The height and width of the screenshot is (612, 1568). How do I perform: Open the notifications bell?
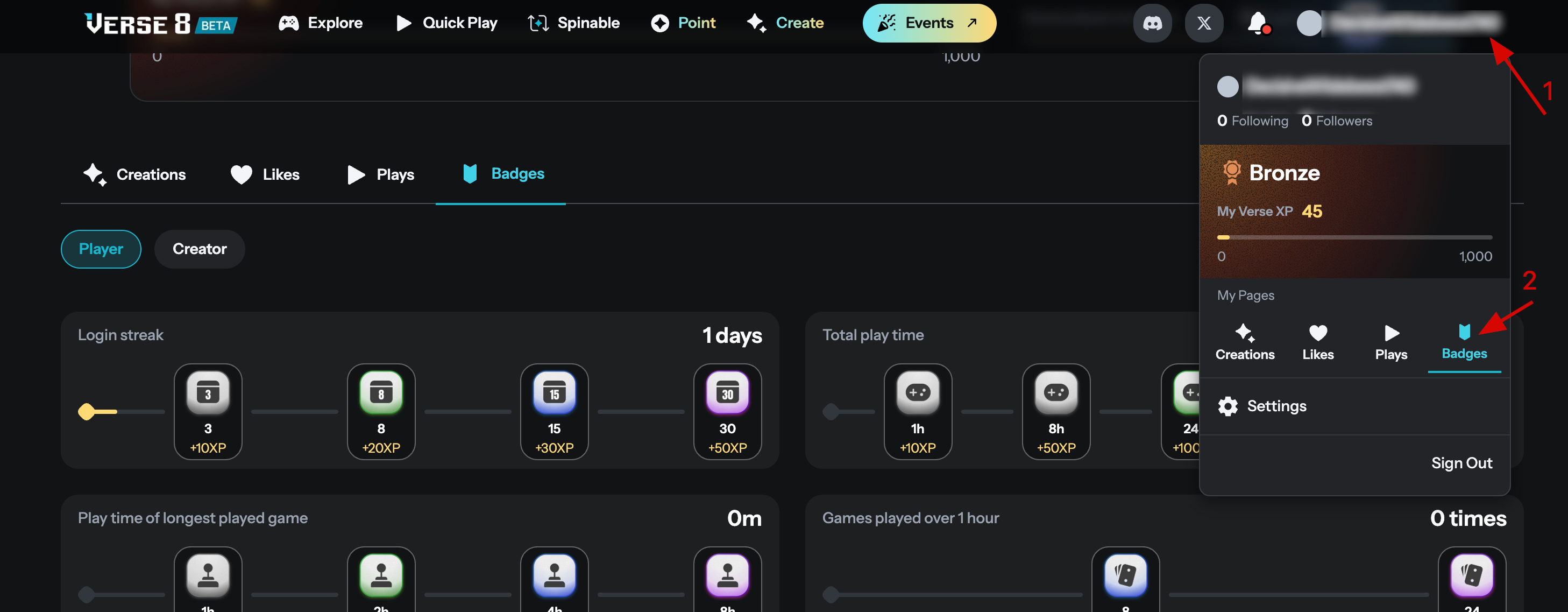1258,23
